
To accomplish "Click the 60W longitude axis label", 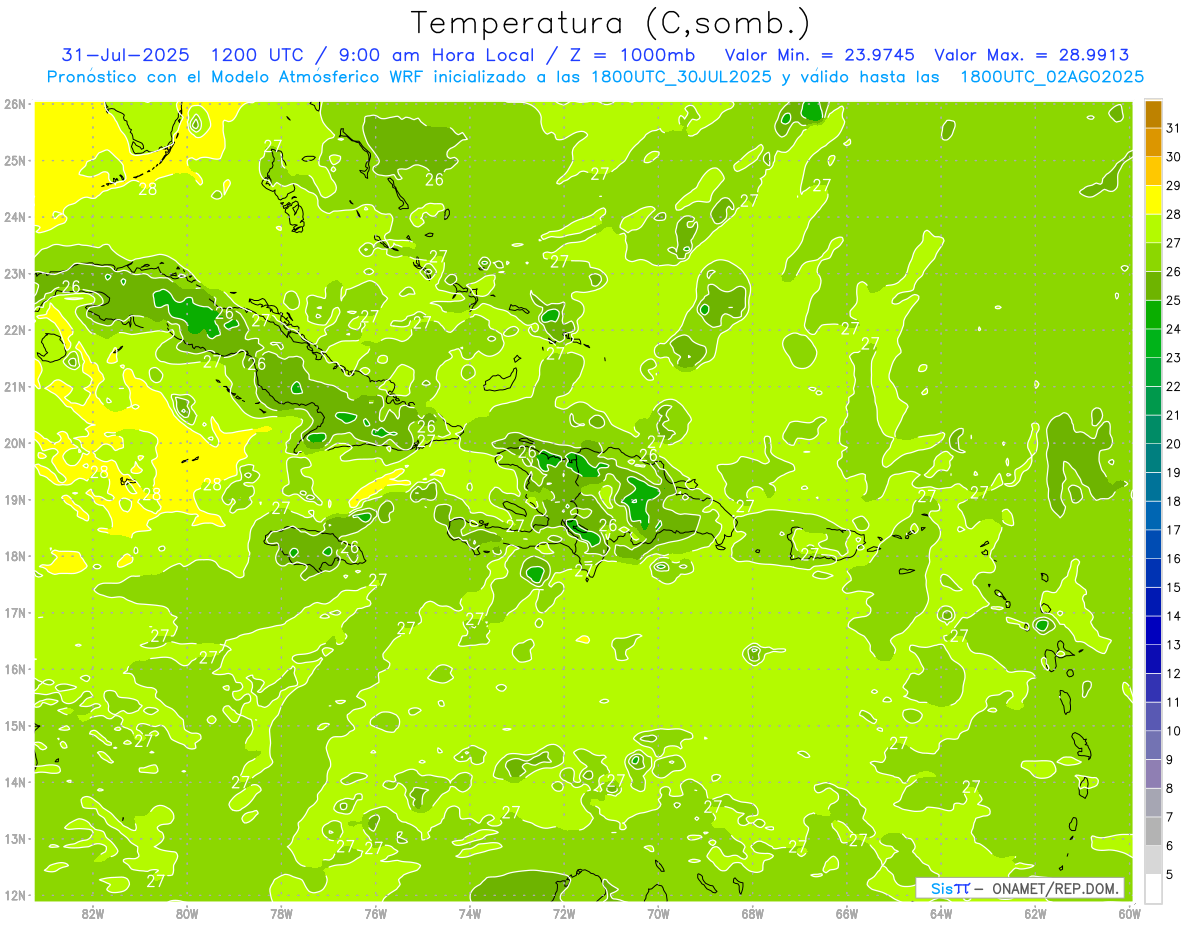I will [x=1129, y=913].
